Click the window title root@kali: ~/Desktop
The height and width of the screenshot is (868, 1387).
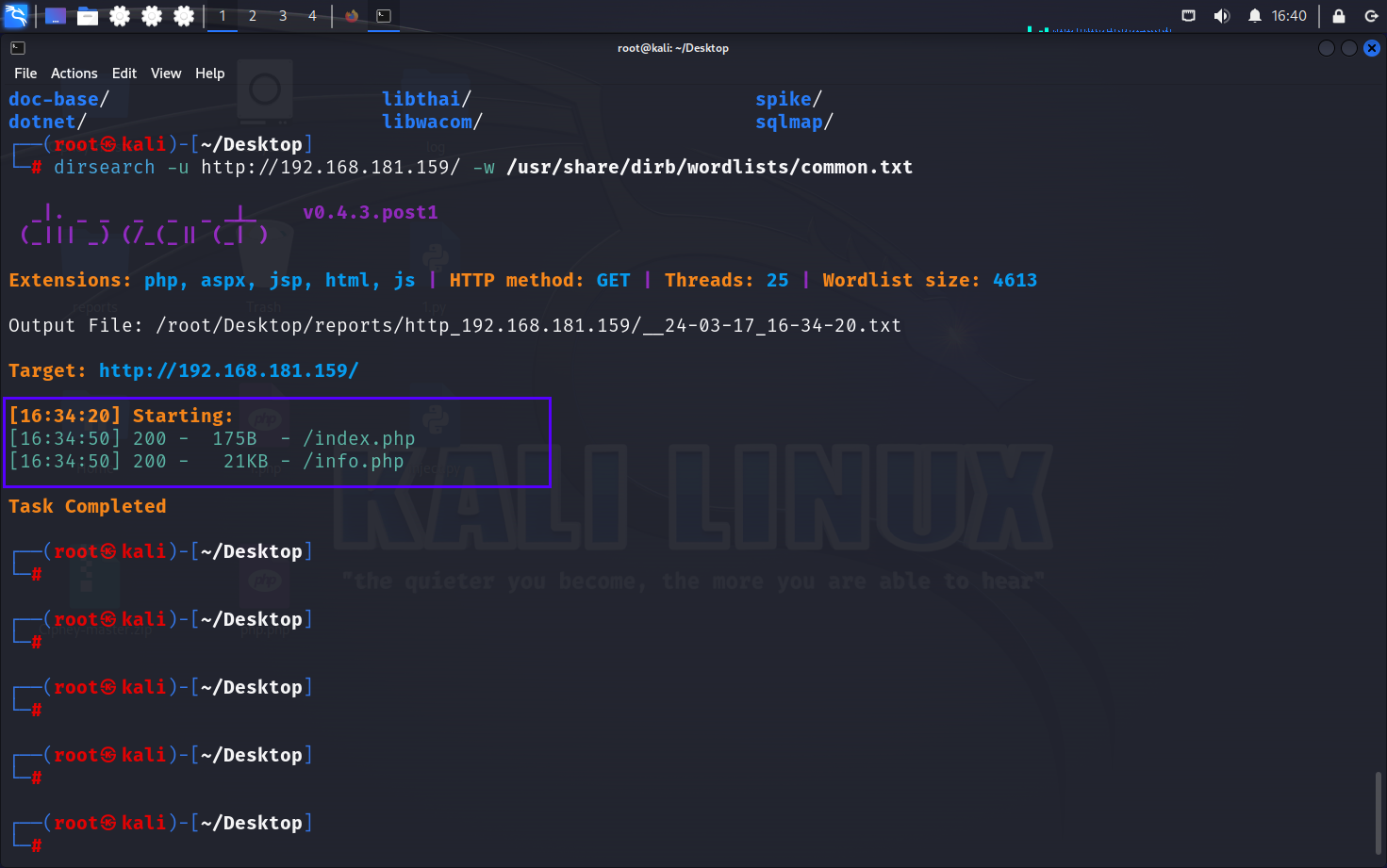(x=673, y=48)
